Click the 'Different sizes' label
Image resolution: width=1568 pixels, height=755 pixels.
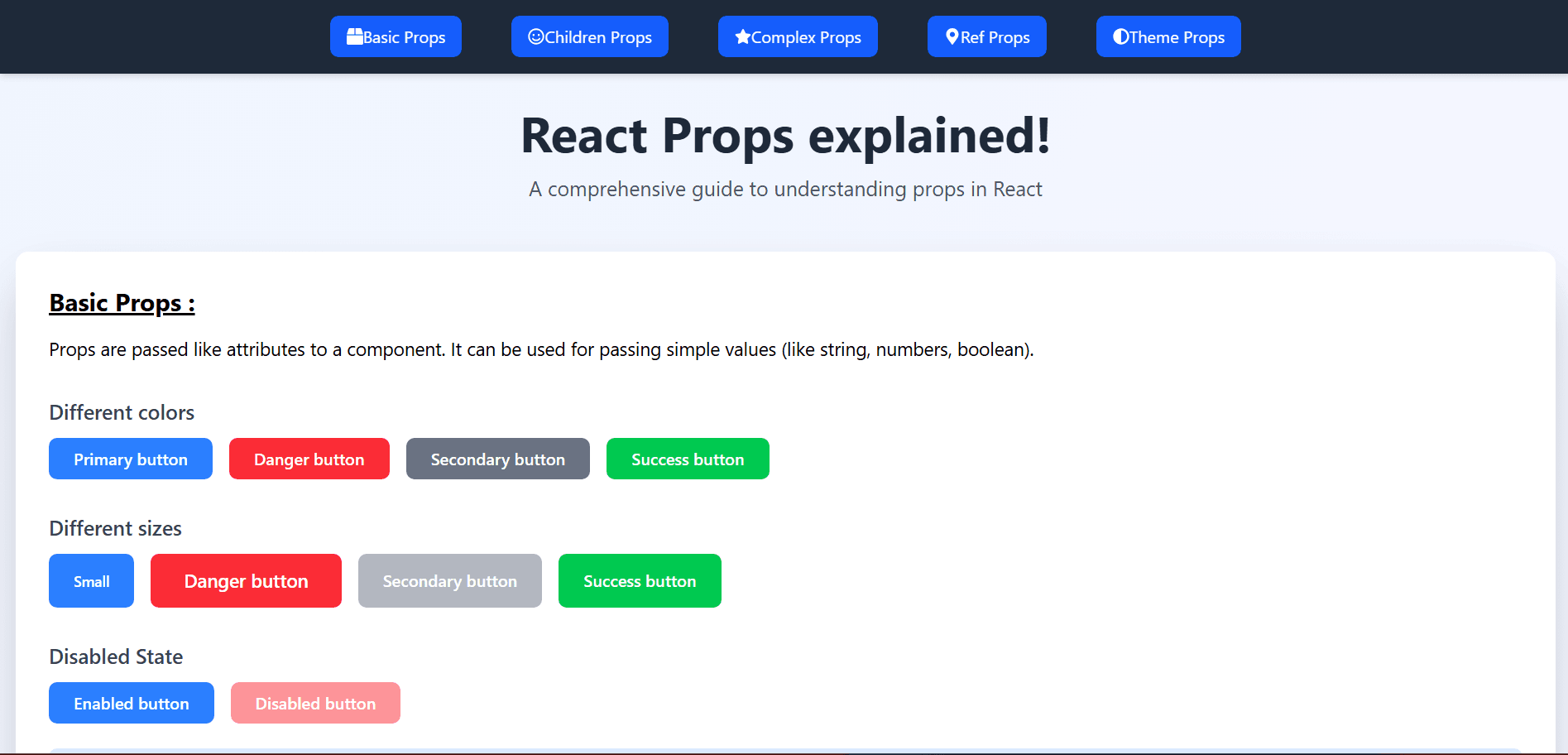[x=115, y=528]
